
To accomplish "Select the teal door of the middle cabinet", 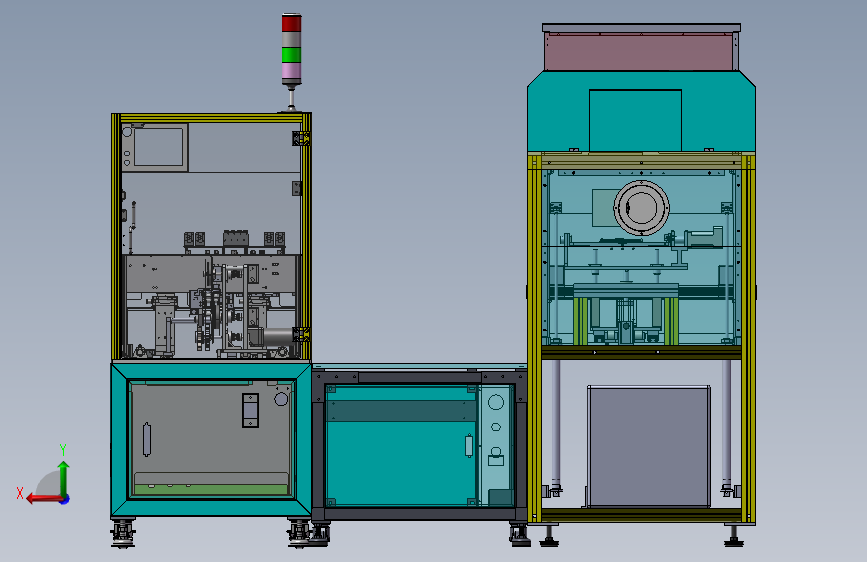I will [401, 445].
